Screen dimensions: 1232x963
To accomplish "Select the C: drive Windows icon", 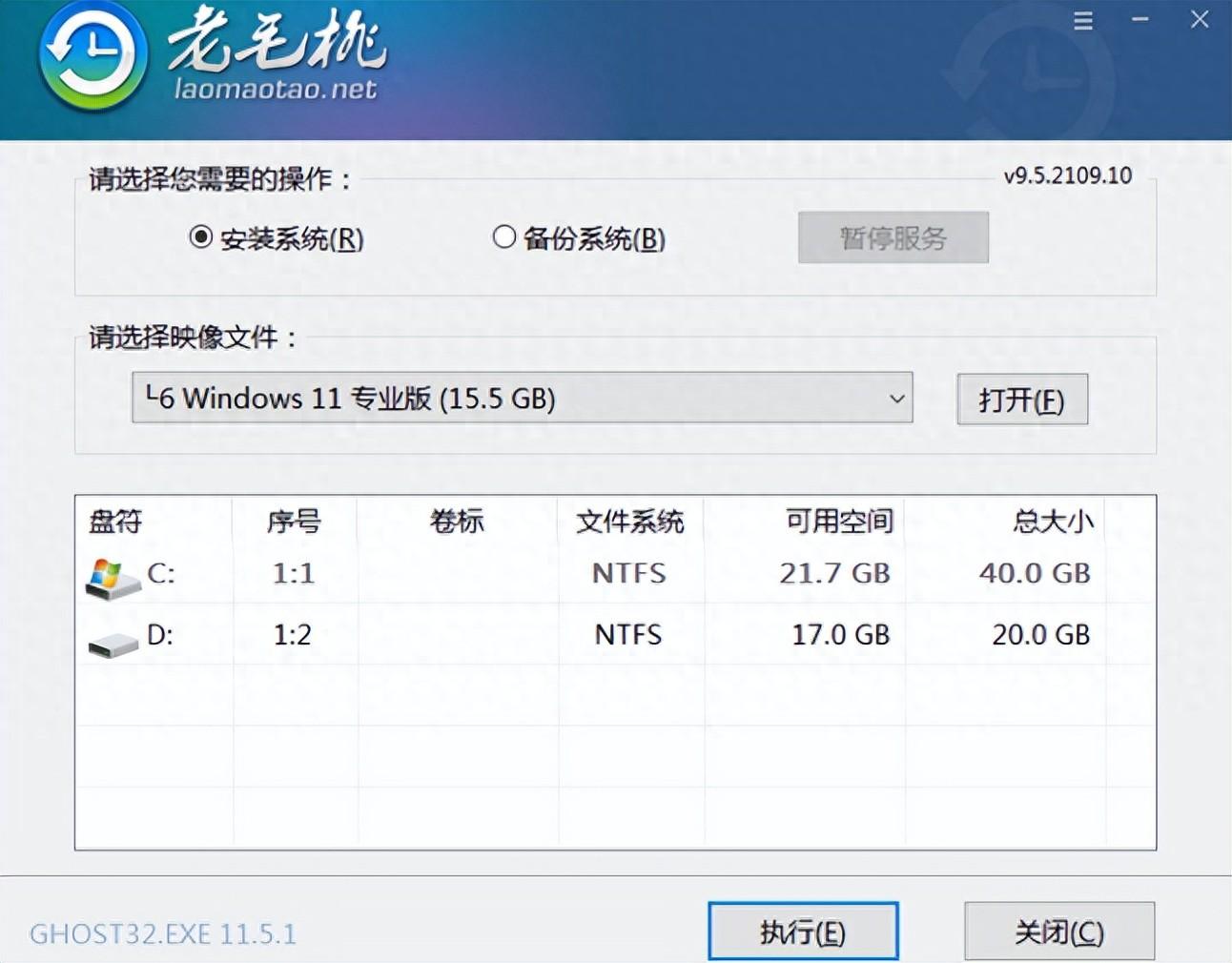I will pos(108,574).
